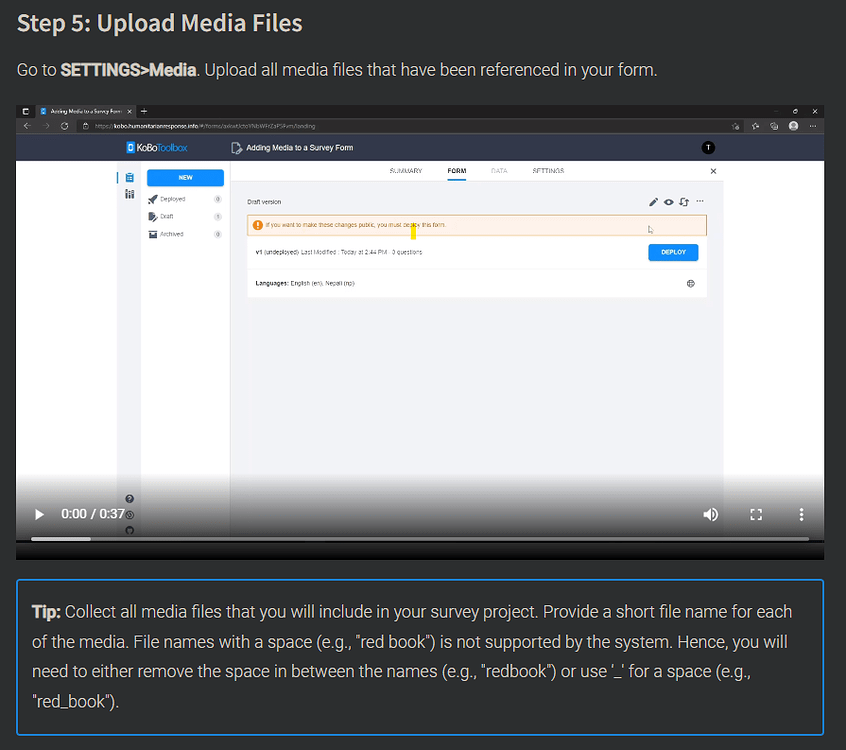Select the pencil edit icon for the draft

pyautogui.click(x=654, y=202)
